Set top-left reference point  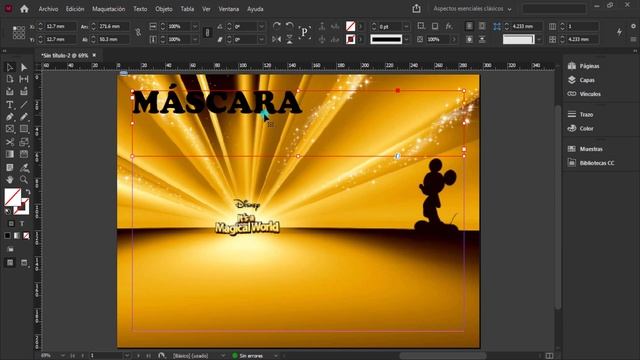pyautogui.click(x=14, y=28)
